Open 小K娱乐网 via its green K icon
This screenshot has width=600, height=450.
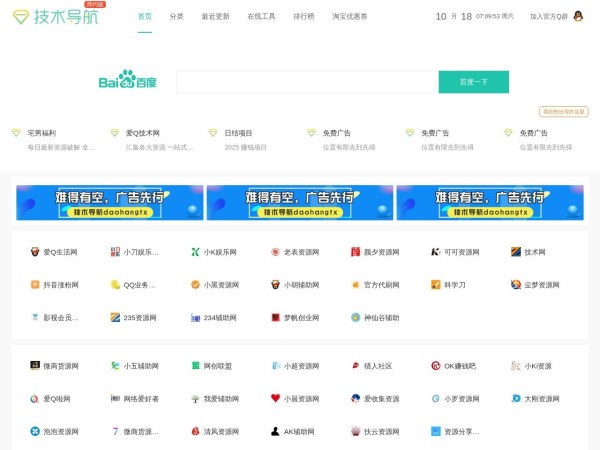(195, 252)
